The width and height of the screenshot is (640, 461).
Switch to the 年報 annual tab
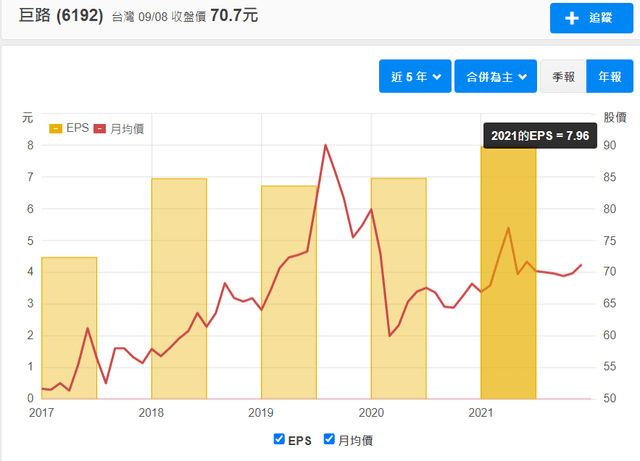610,76
